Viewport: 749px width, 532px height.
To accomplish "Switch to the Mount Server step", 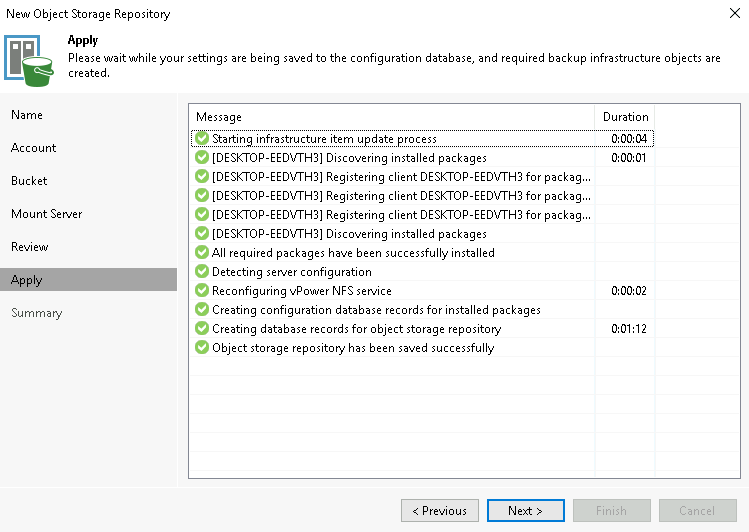I will [46, 214].
